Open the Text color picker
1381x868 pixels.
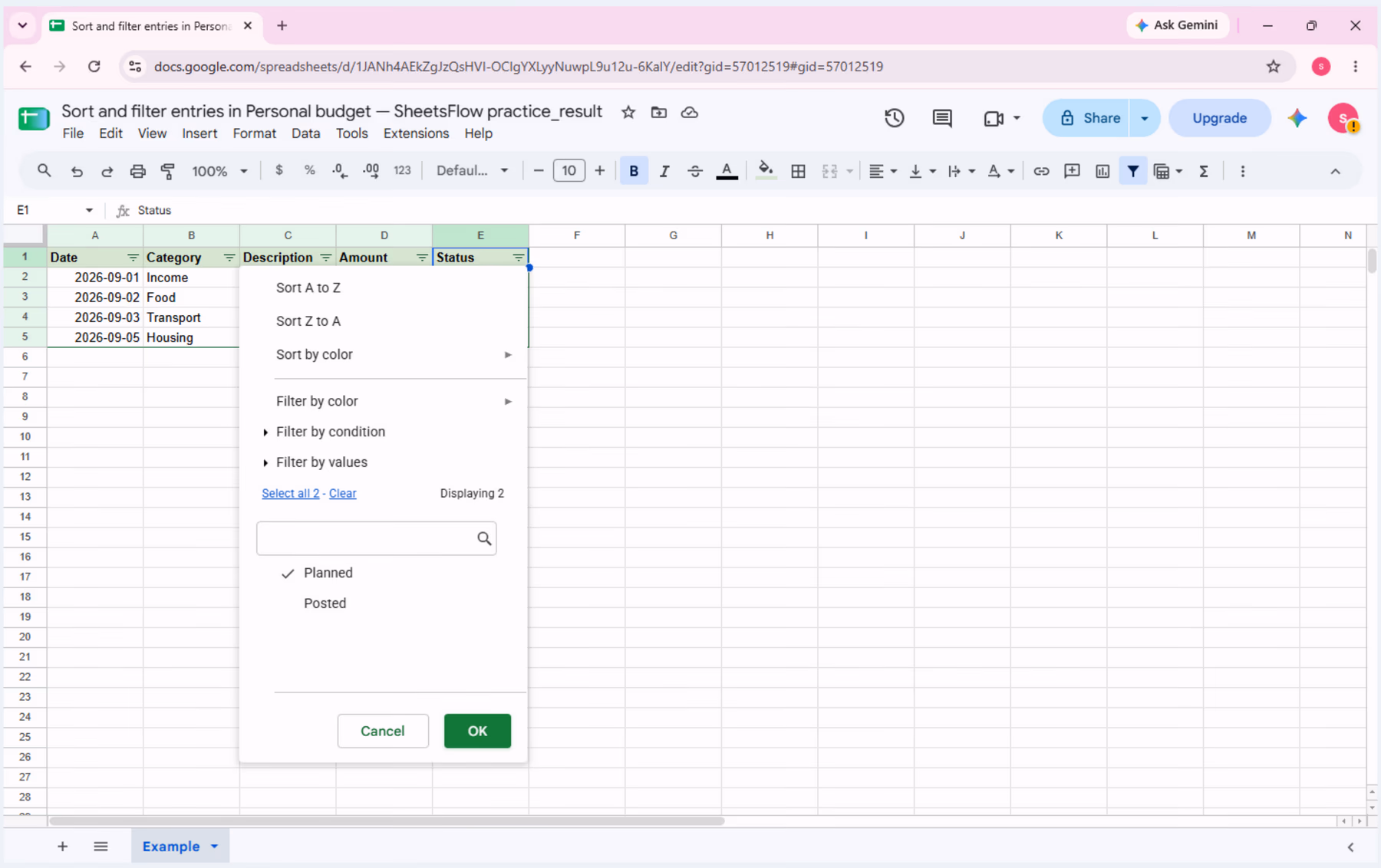coord(727,171)
